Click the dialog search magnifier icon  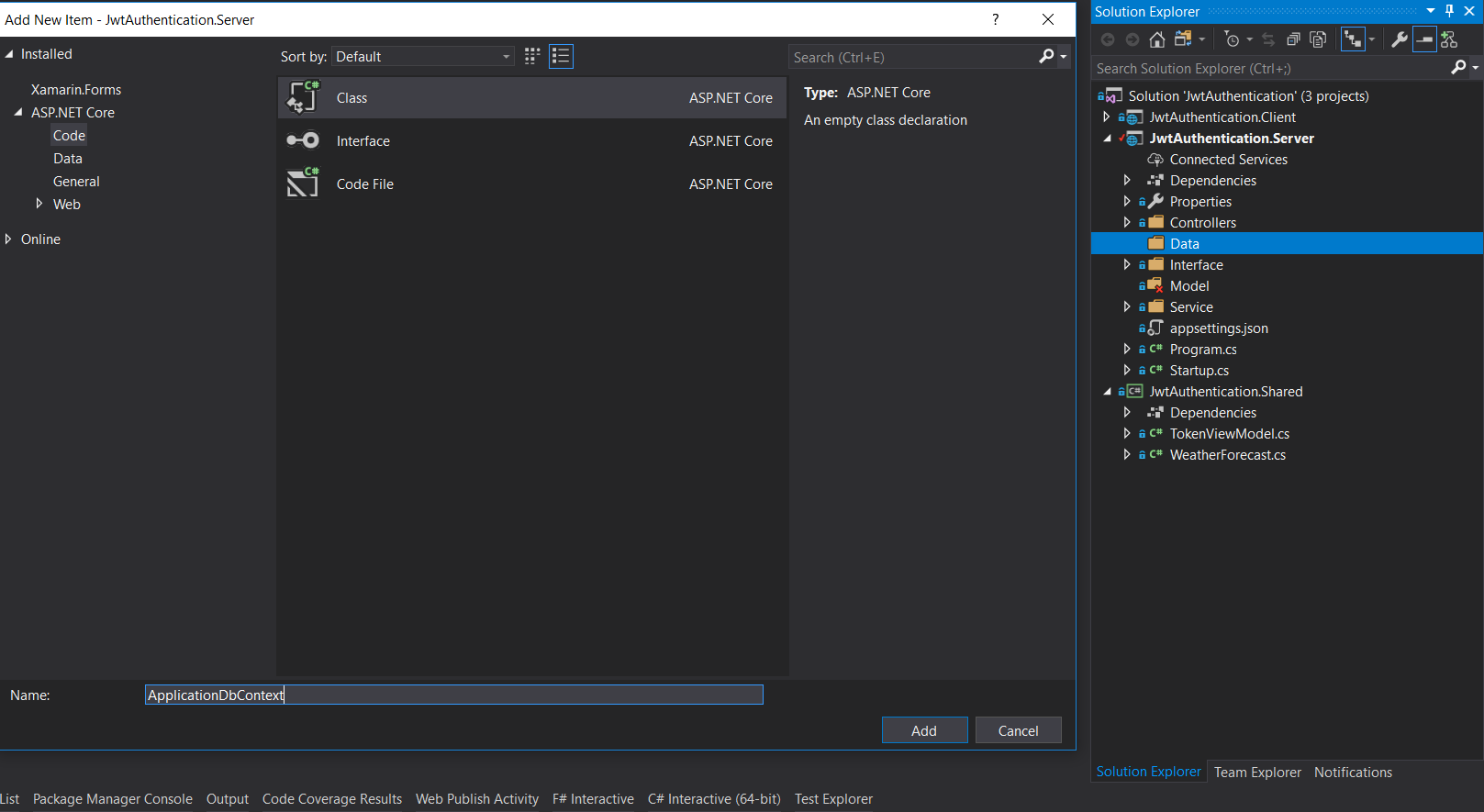coord(1046,56)
